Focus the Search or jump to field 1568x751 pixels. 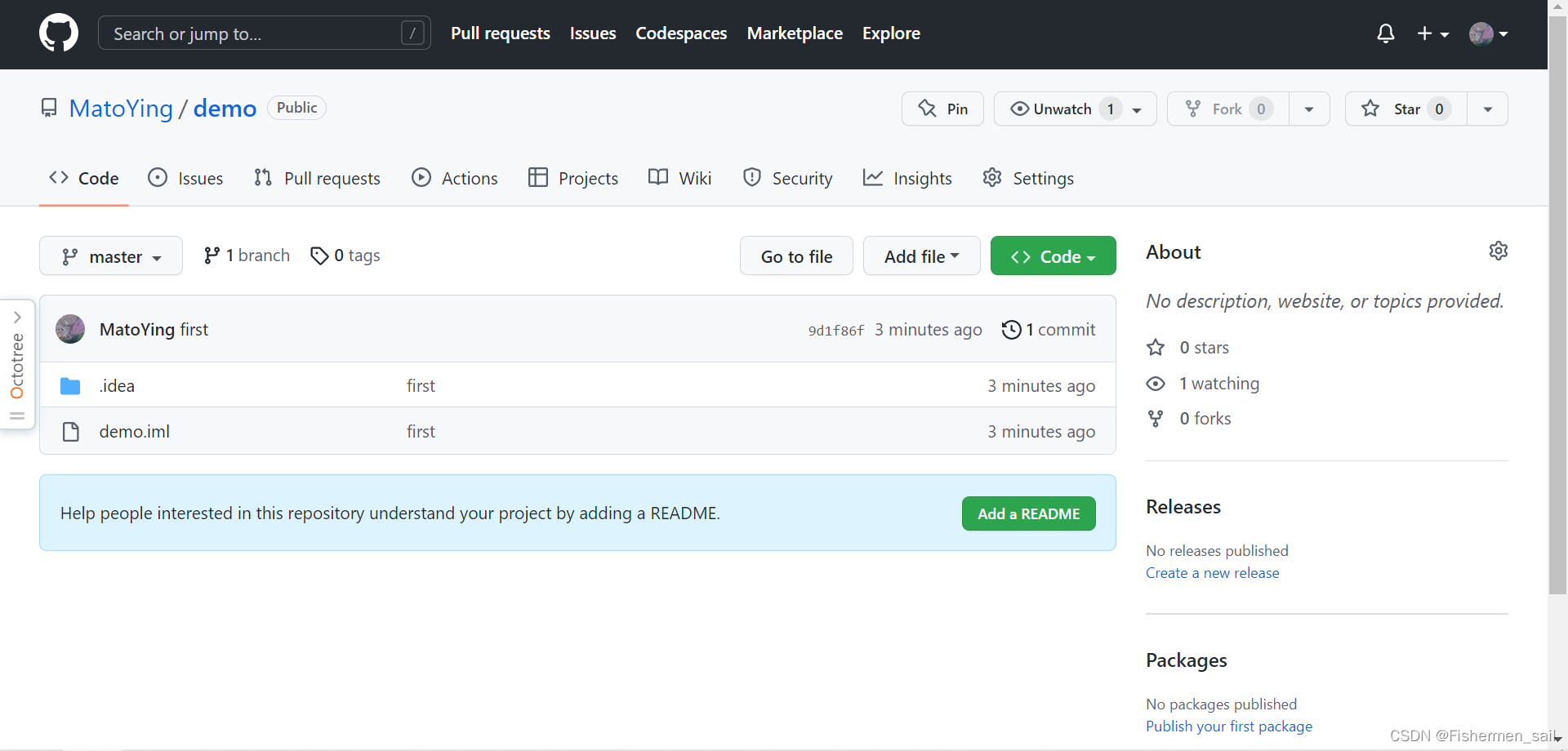coord(264,33)
